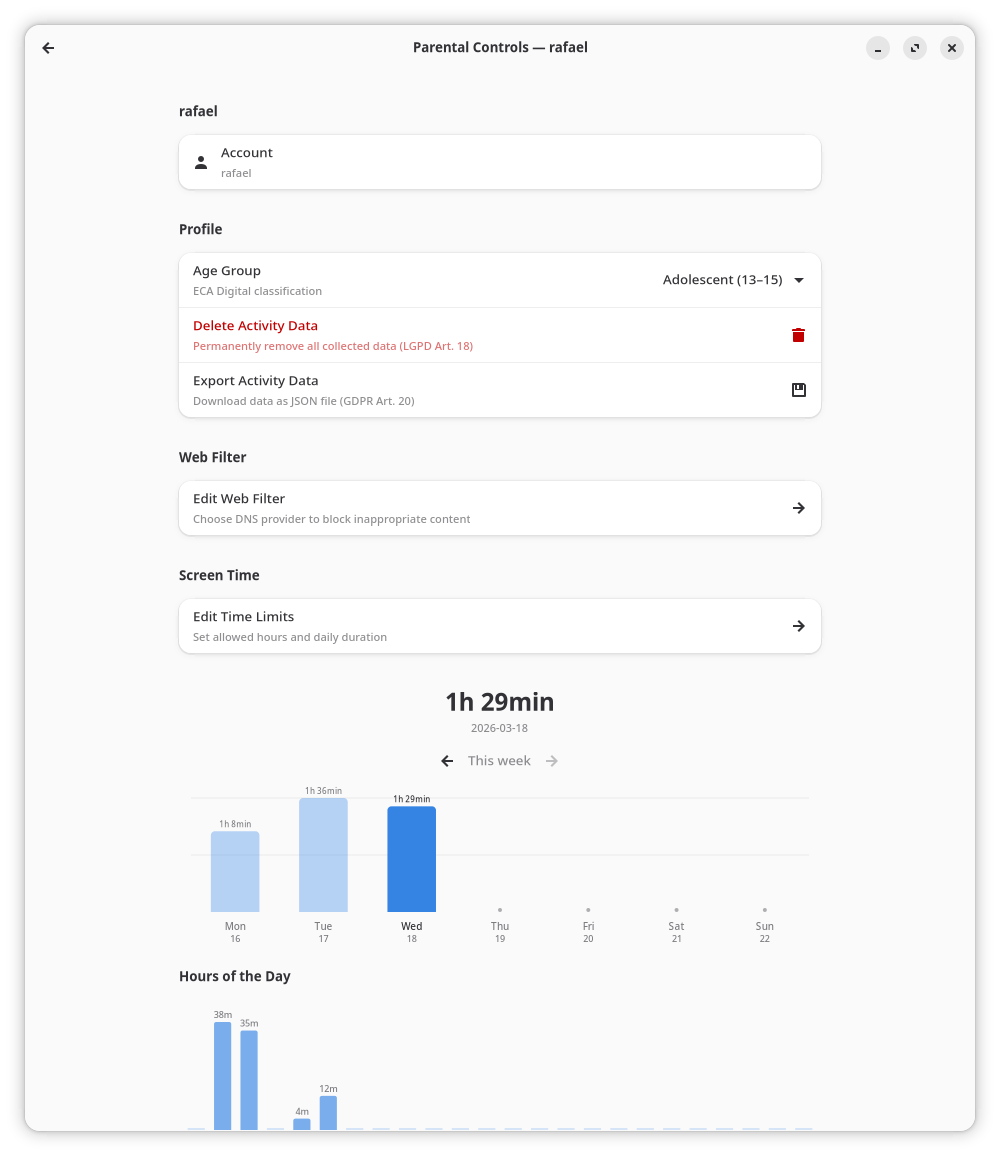
Task: Click the back arrow in header
Action: [x=48, y=48]
